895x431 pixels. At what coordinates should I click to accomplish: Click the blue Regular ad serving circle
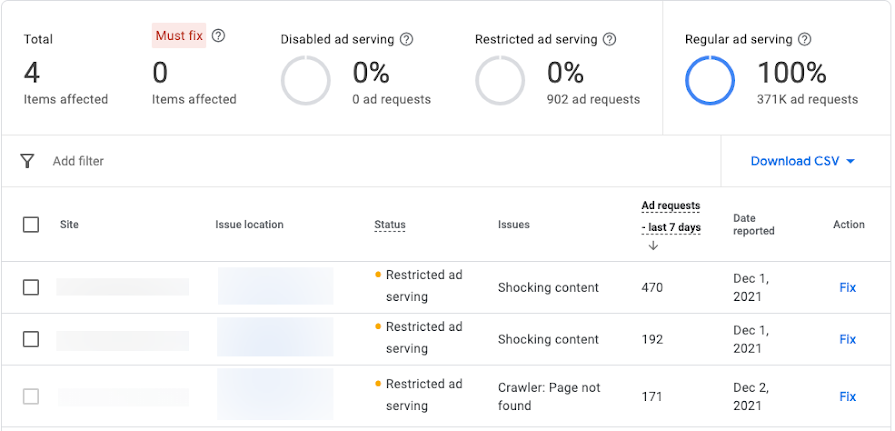[x=710, y=81]
